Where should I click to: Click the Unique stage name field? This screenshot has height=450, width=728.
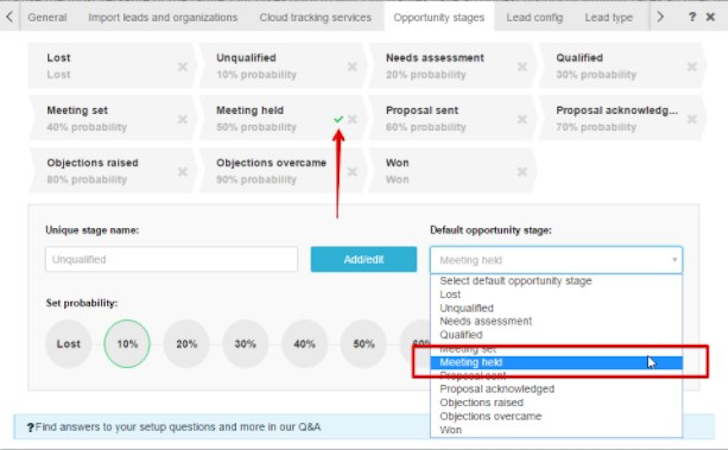171,260
